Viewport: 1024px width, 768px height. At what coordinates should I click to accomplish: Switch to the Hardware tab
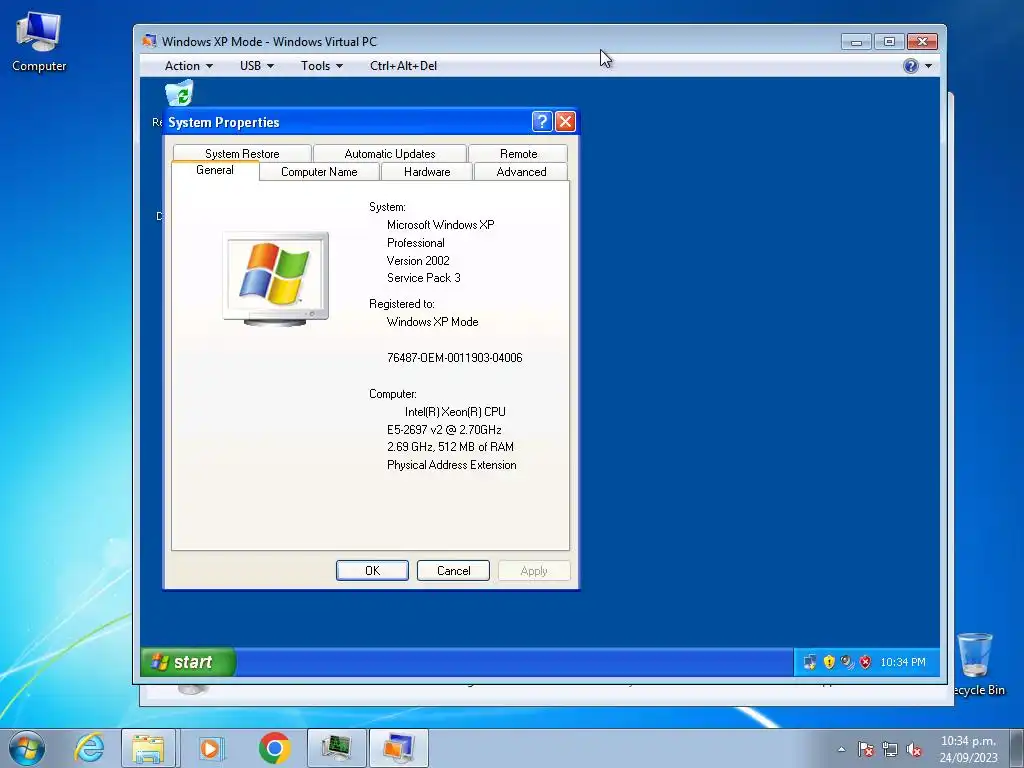(427, 172)
